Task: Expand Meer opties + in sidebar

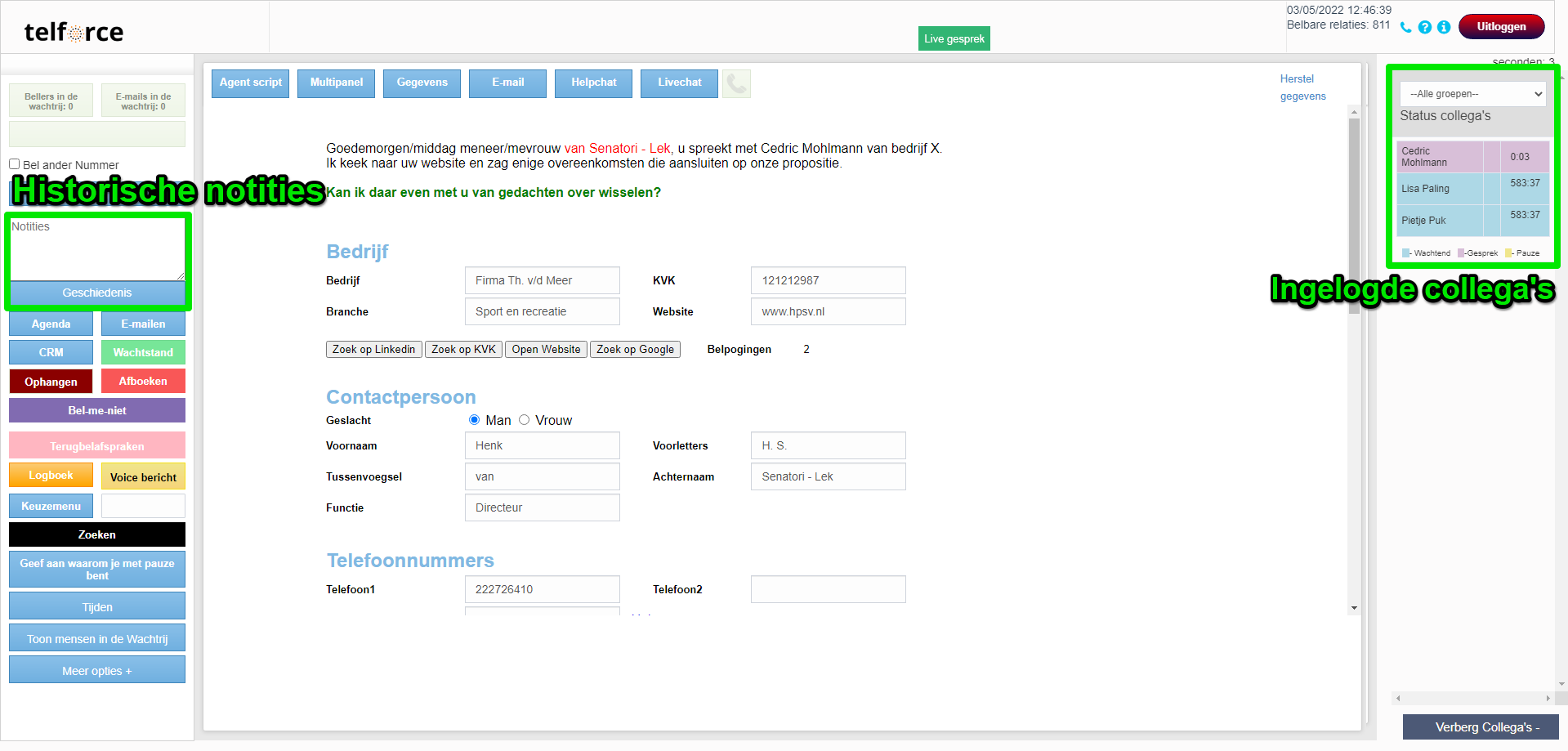Action: (97, 671)
